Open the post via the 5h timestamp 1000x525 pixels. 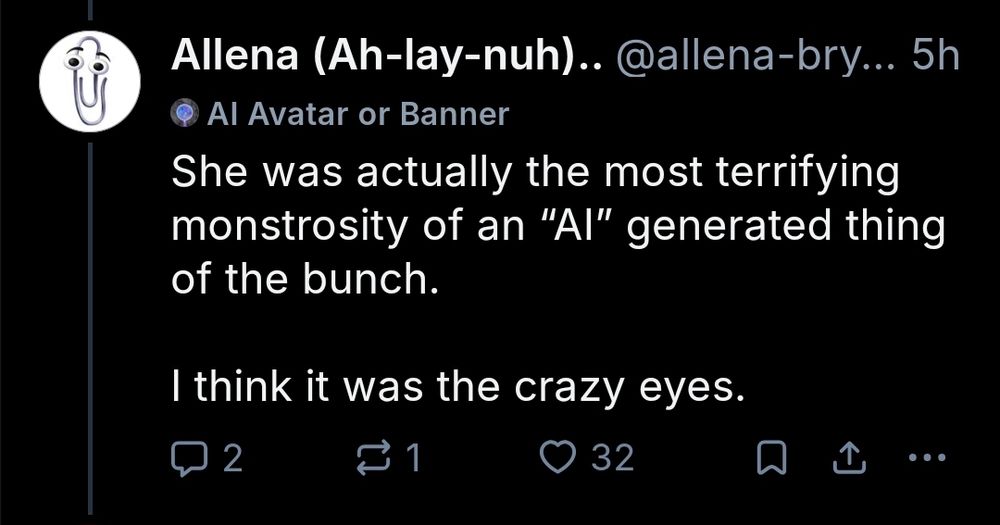pos(937,59)
